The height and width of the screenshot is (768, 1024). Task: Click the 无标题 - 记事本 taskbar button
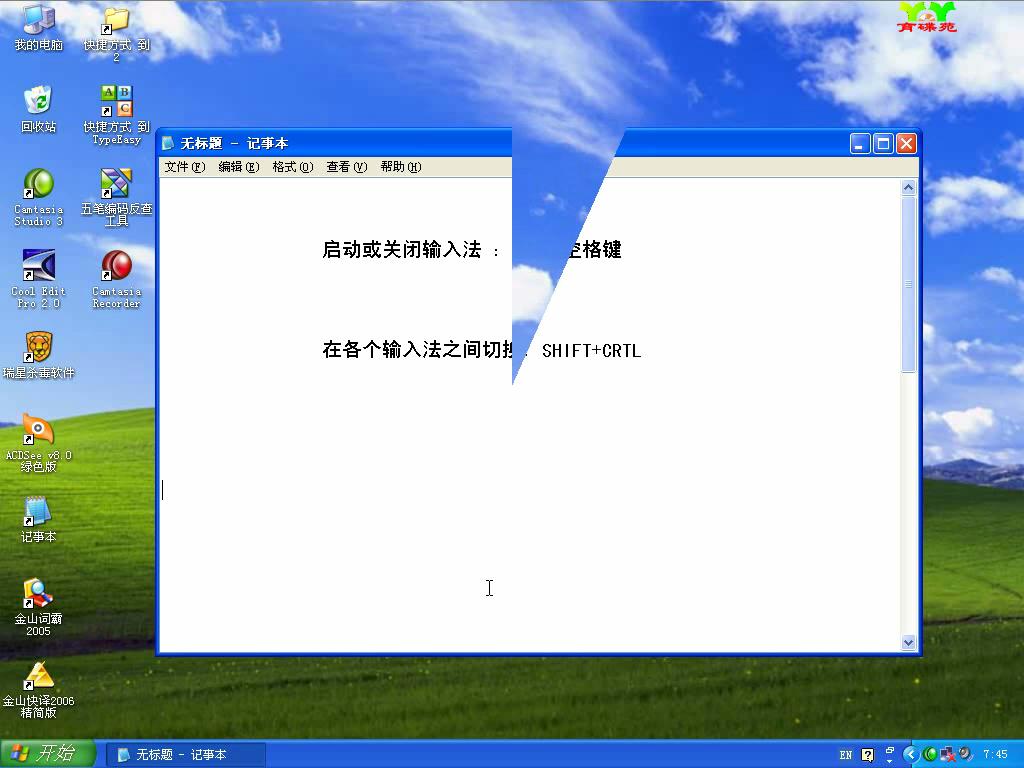tap(185, 755)
